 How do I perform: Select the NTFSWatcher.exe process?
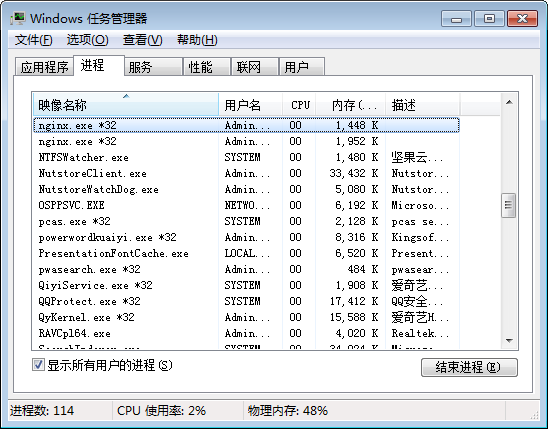pyautogui.click(x=246, y=157)
